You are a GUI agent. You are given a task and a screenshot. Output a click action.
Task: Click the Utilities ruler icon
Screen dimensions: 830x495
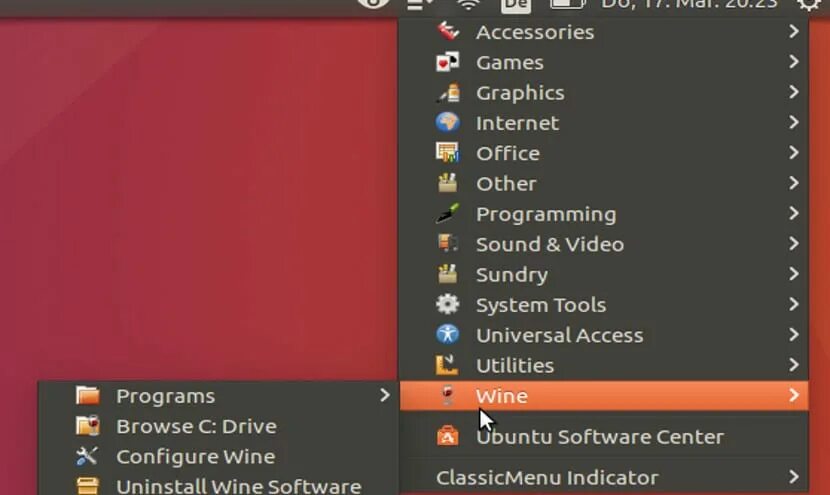click(447, 365)
